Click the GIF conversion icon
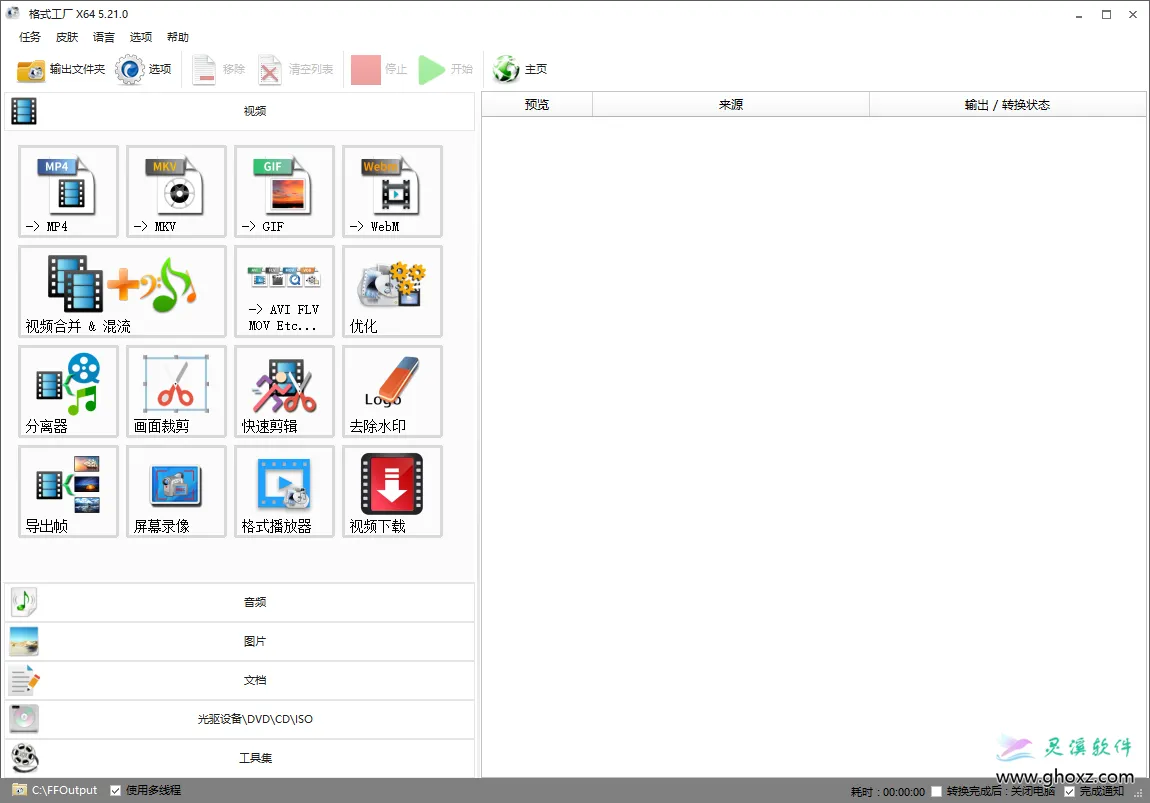Image resolution: width=1150 pixels, height=803 pixels. click(284, 191)
